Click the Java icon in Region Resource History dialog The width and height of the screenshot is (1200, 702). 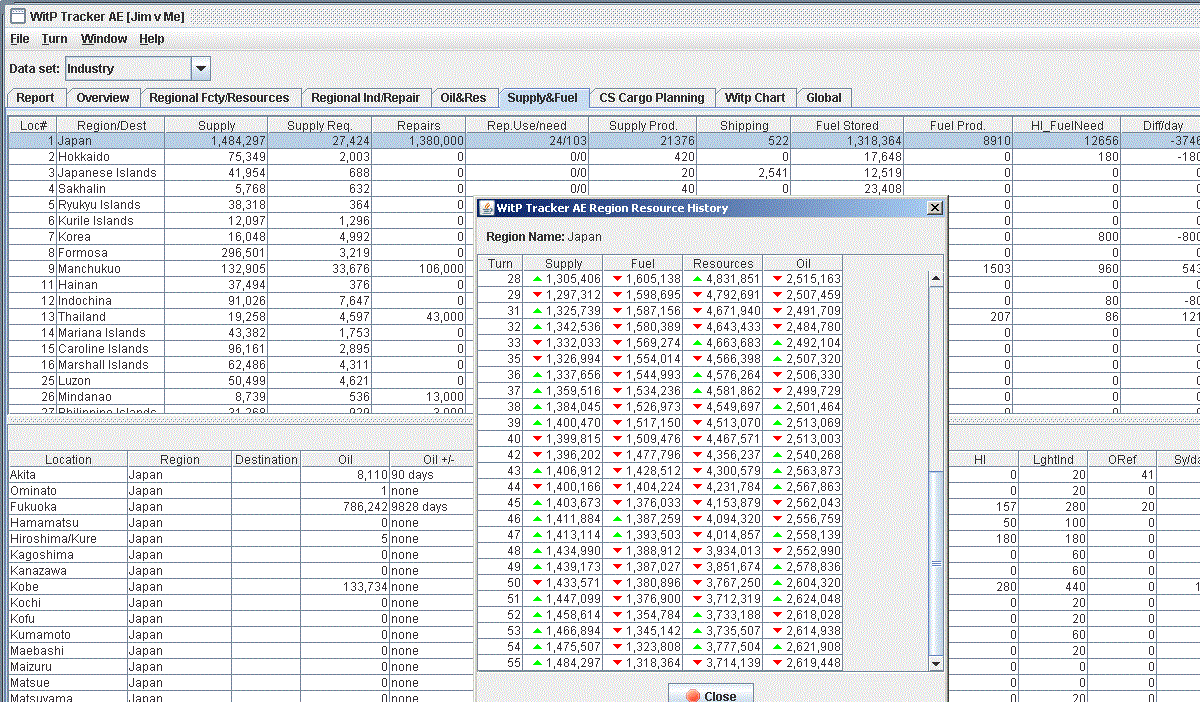487,208
